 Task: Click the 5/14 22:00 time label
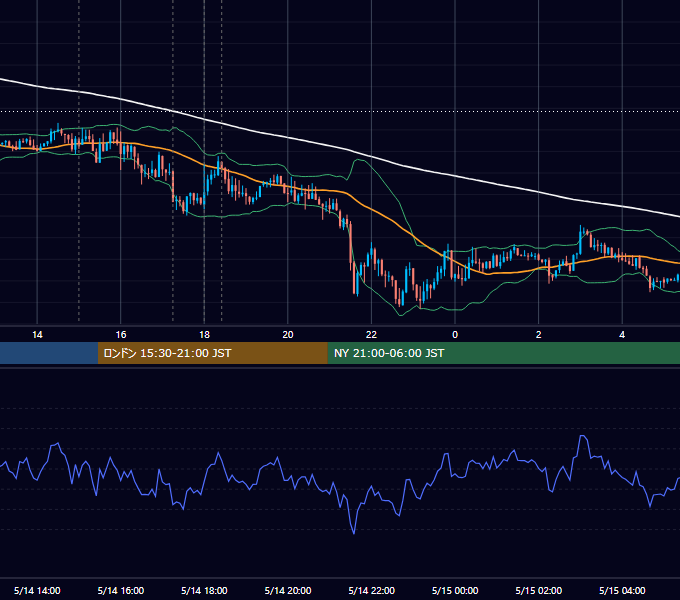[372, 590]
